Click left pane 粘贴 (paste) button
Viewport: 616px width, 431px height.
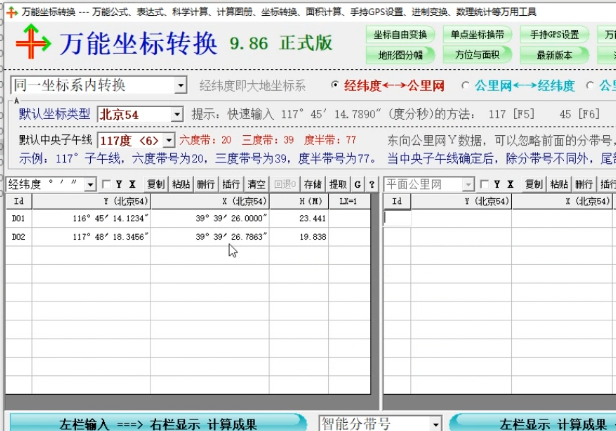click(x=181, y=184)
